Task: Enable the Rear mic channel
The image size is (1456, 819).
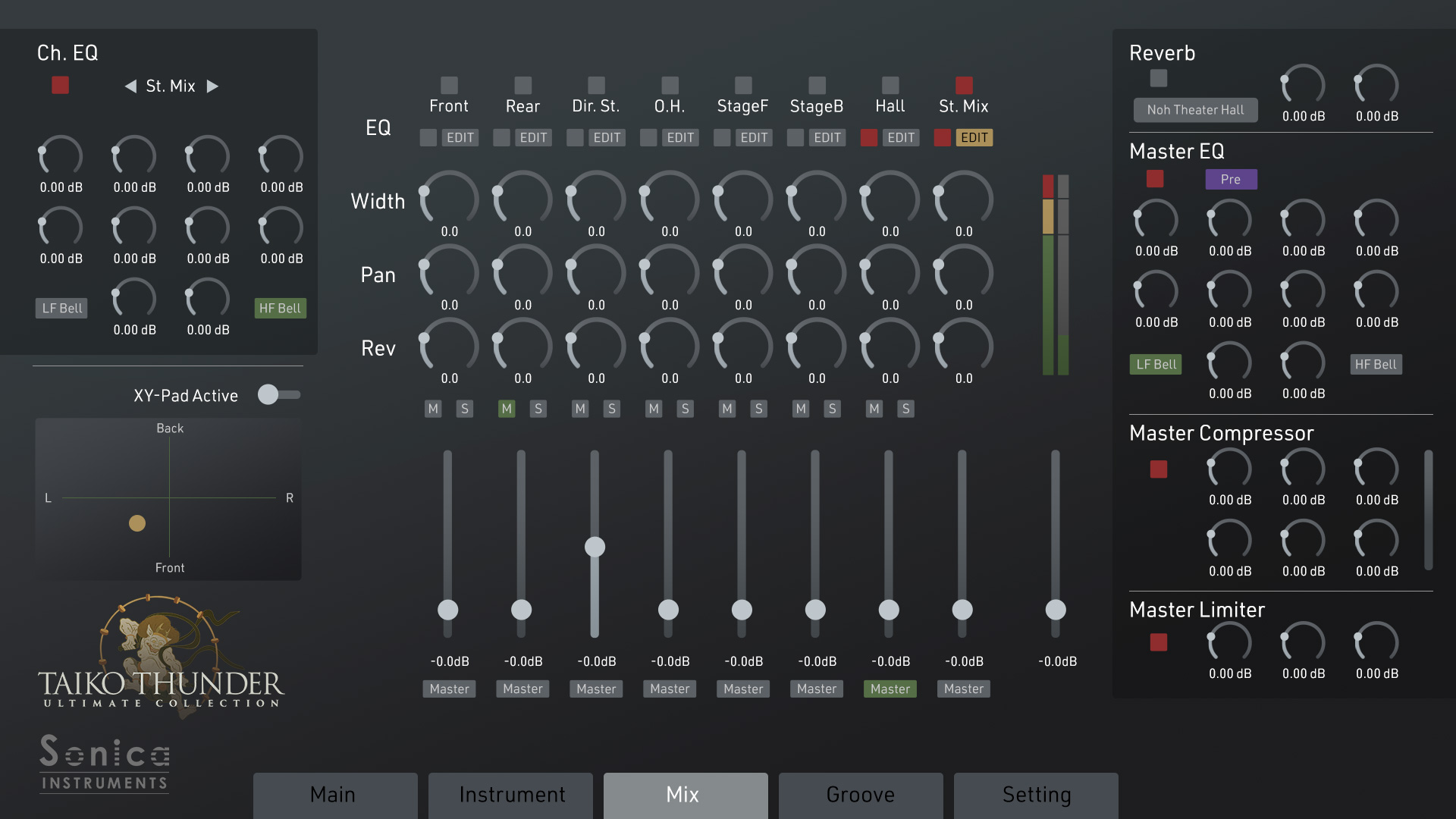Action: tap(522, 84)
